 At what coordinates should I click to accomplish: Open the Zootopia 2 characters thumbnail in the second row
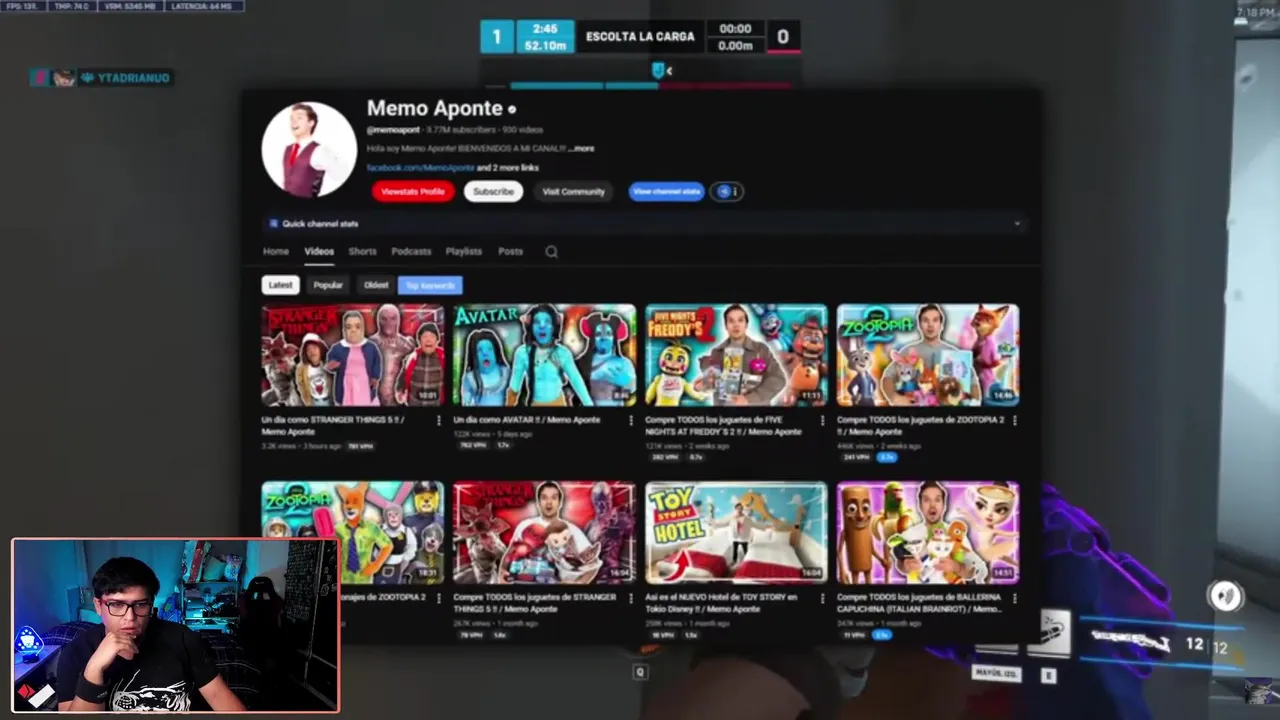pyautogui.click(x=353, y=533)
